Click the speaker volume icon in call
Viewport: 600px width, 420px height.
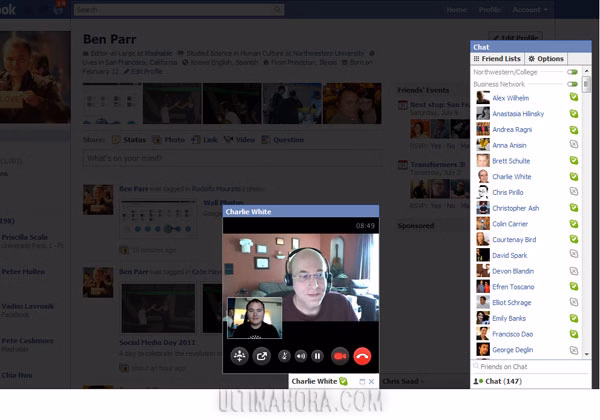point(299,355)
